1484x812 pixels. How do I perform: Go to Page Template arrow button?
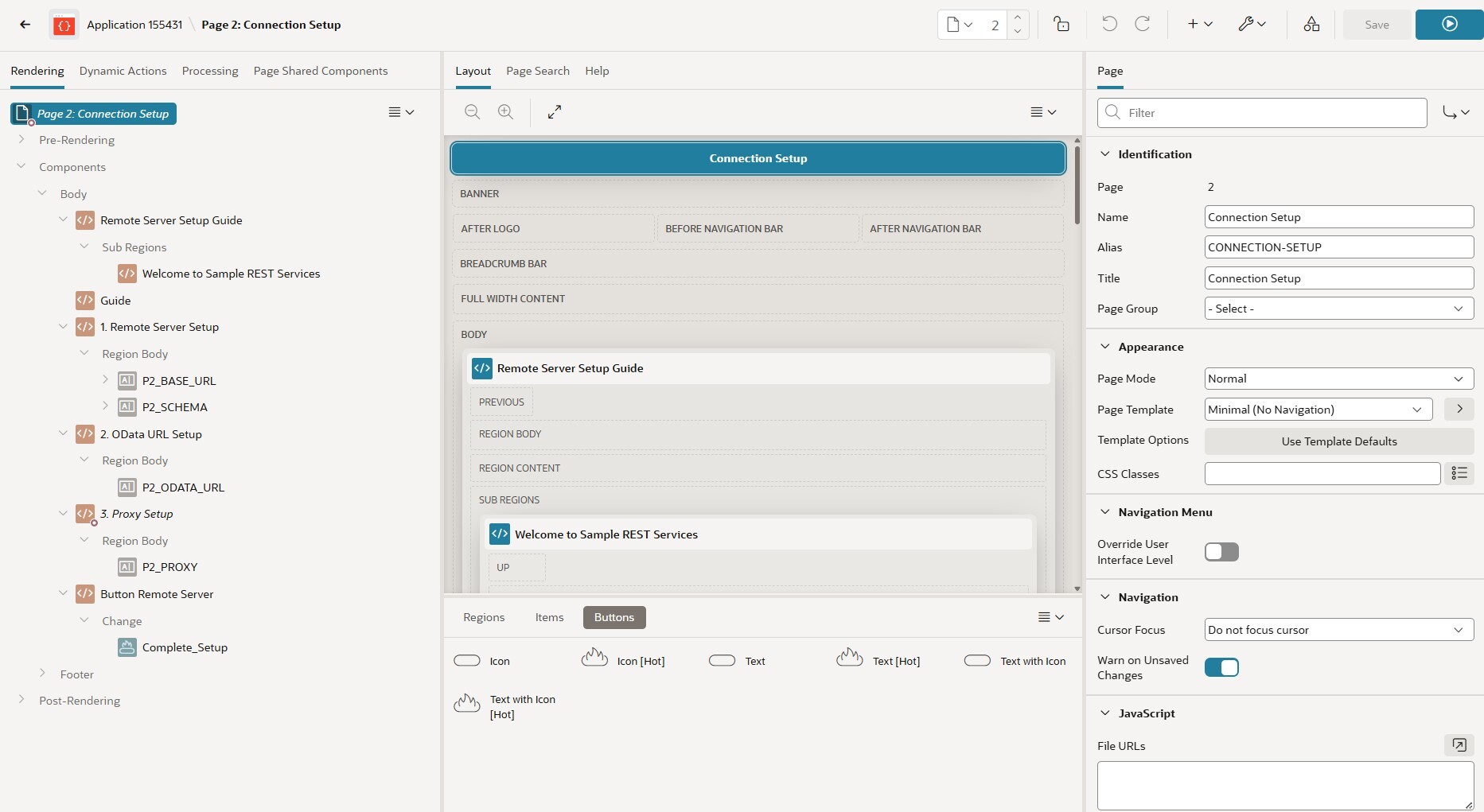tap(1459, 409)
